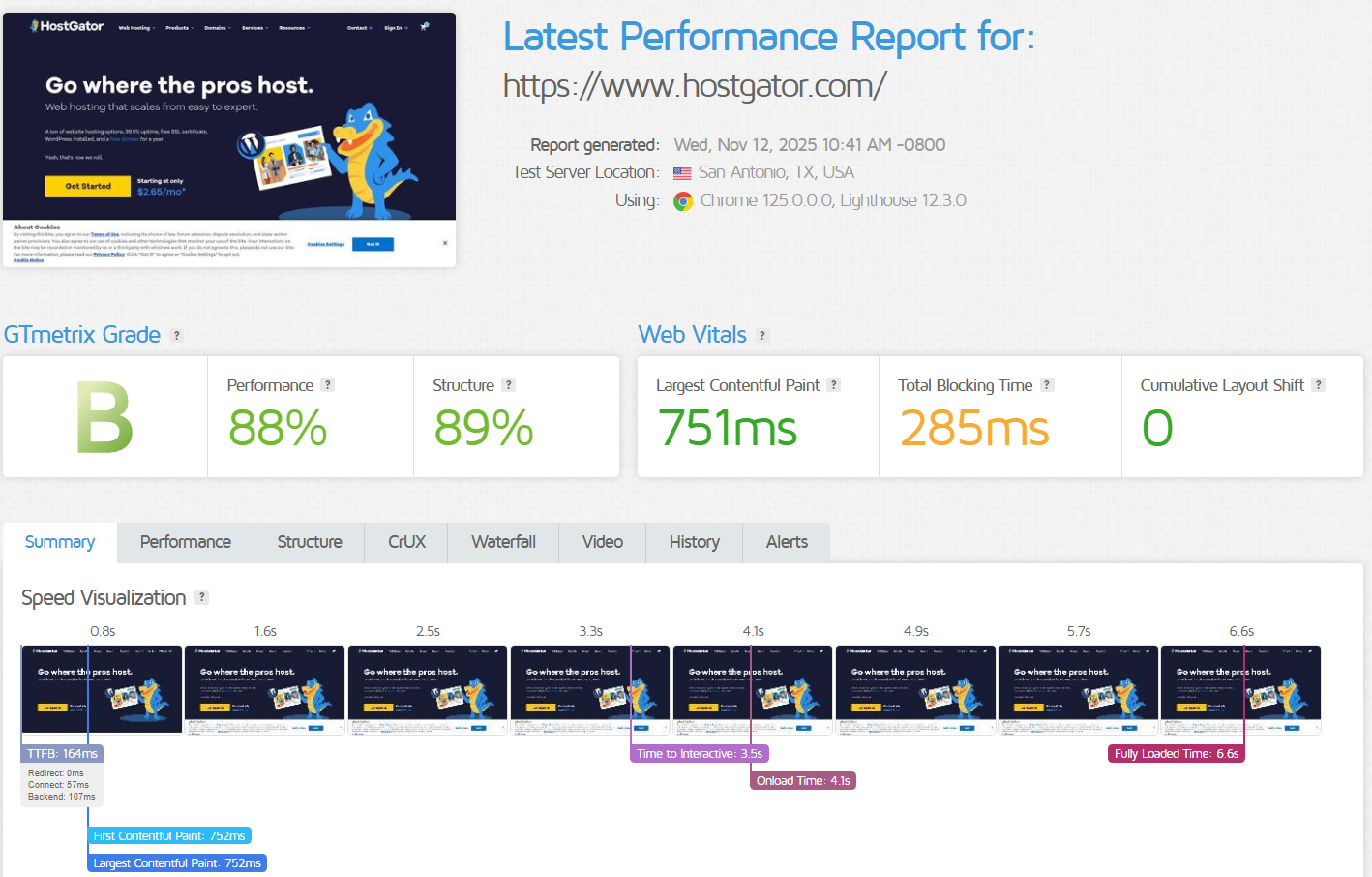Click the Chrome browser icon

tap(683, 201)
